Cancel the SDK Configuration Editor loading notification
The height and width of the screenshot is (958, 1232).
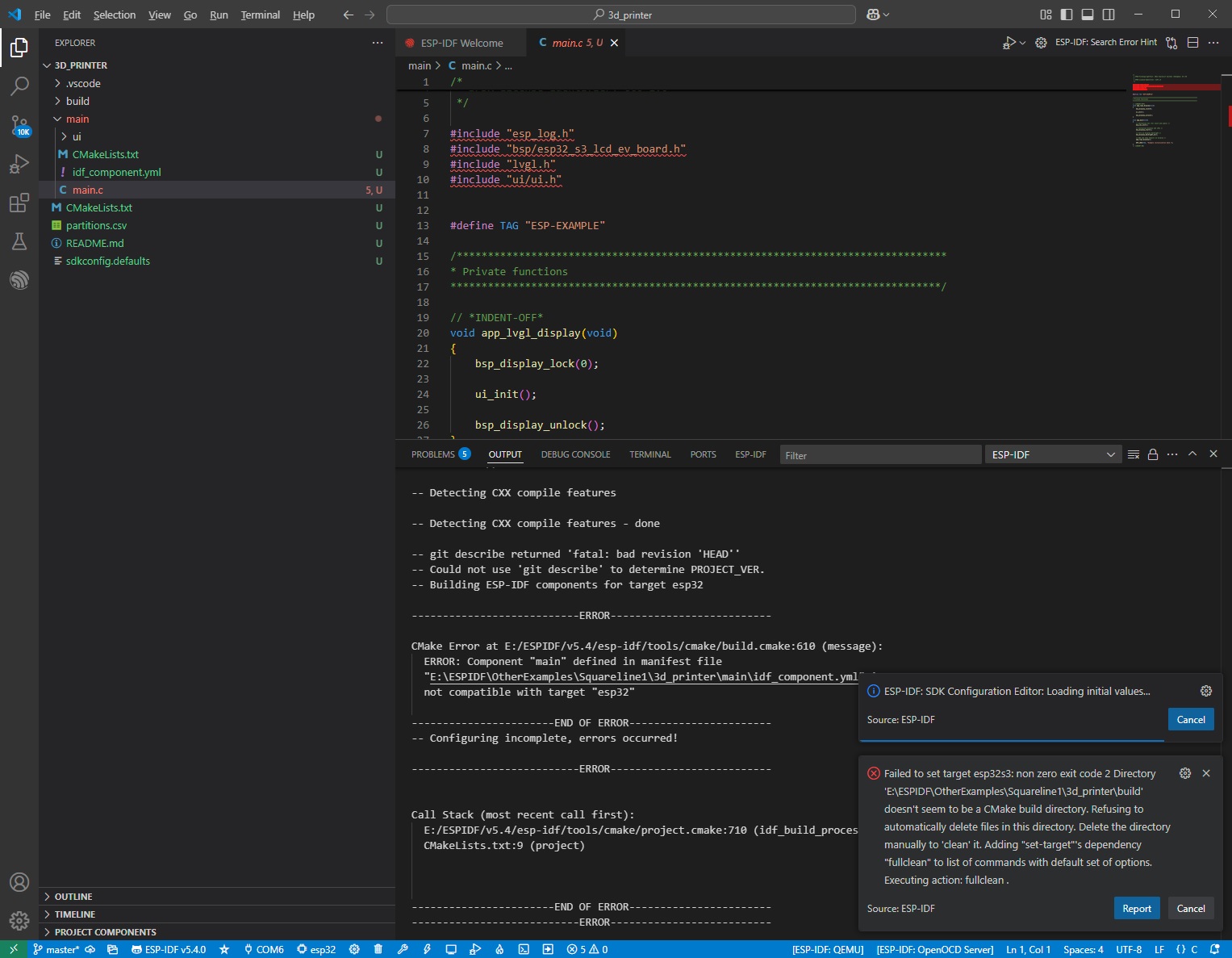[1191, 719]
